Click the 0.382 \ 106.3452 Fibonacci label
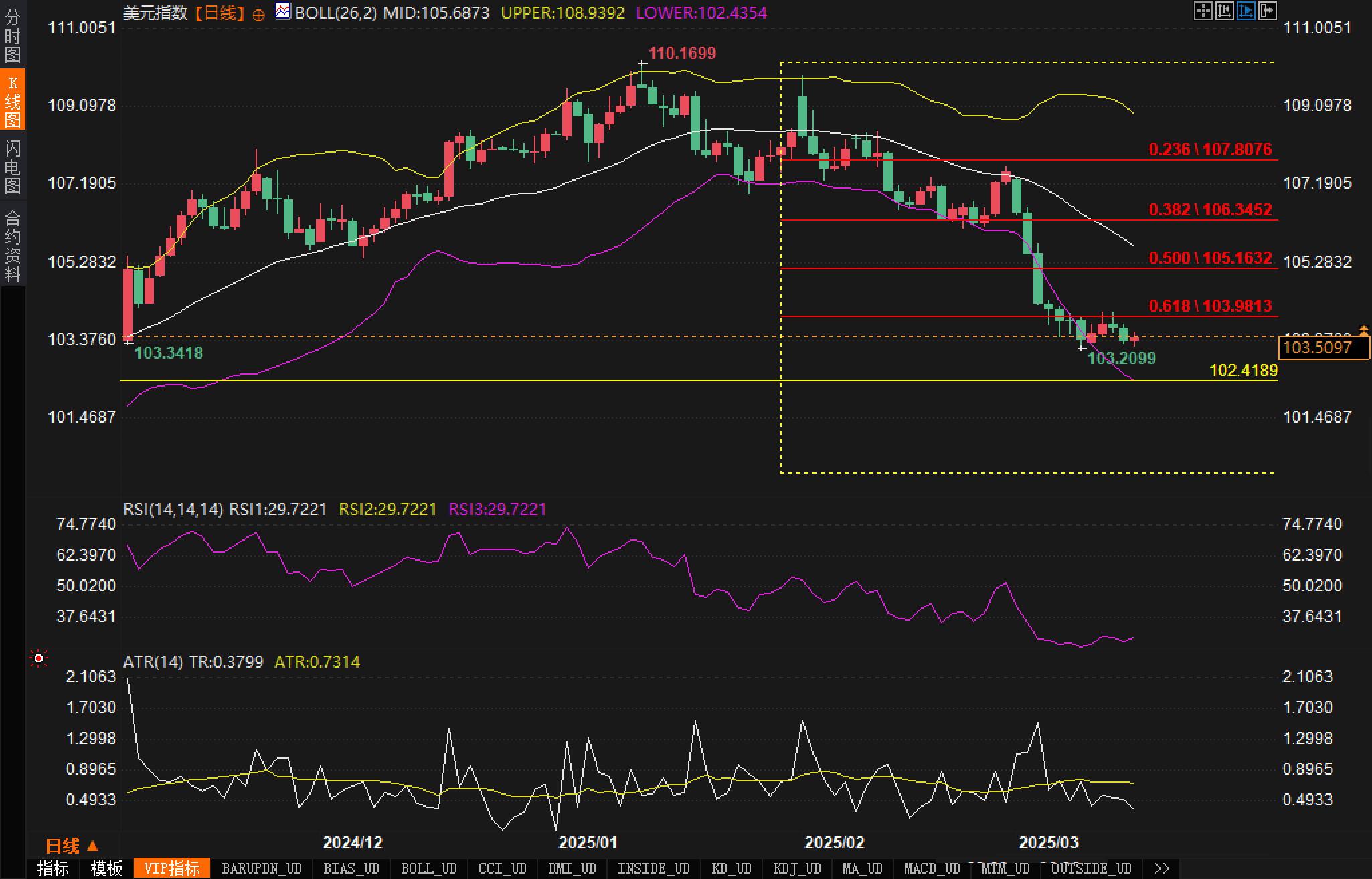Image resolution: width=1372 pixels, height=879 pixels. tap(1210, 209)
